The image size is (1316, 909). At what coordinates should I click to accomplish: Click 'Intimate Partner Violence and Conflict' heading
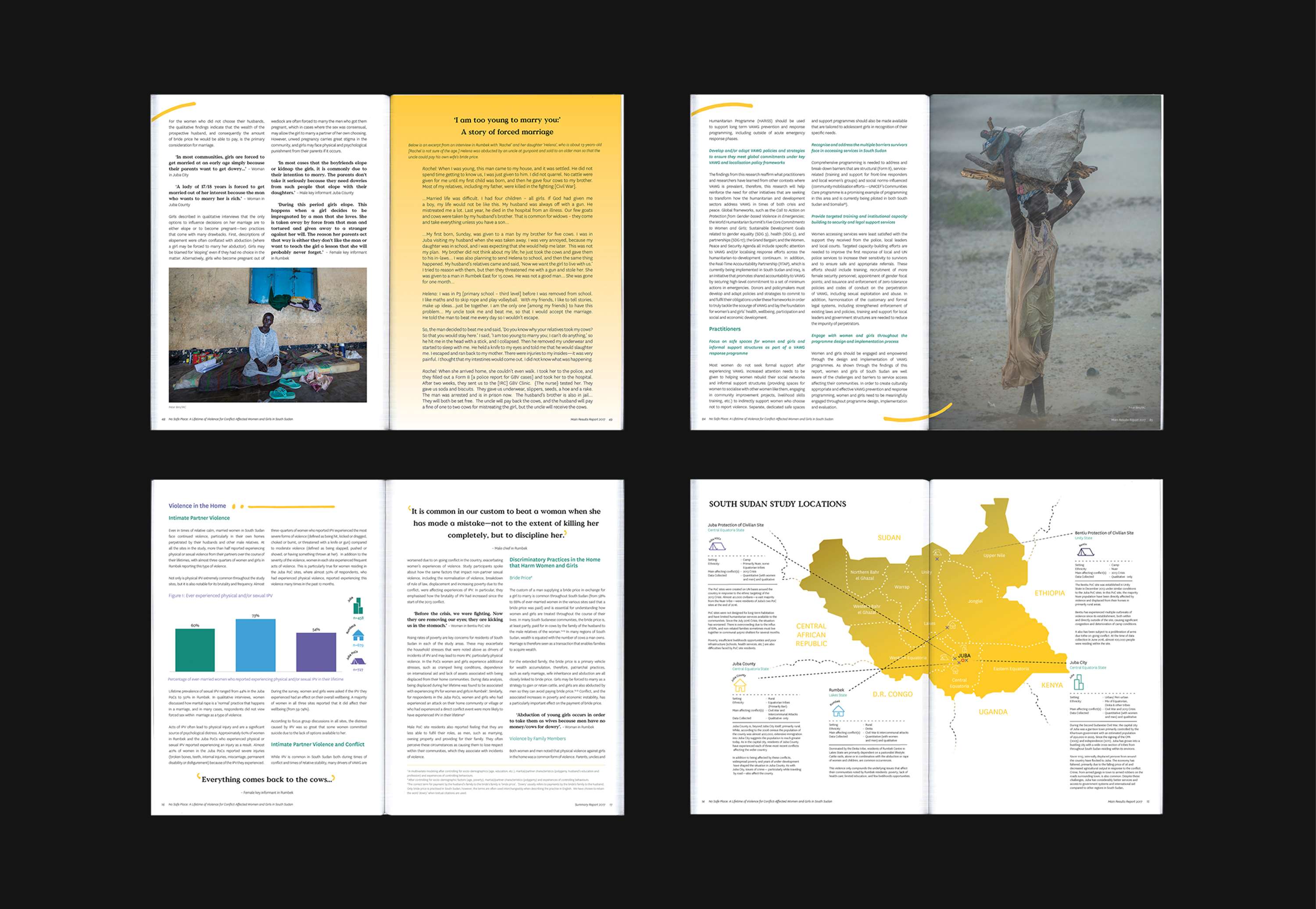pyautogui.click(x=318, y=744)
